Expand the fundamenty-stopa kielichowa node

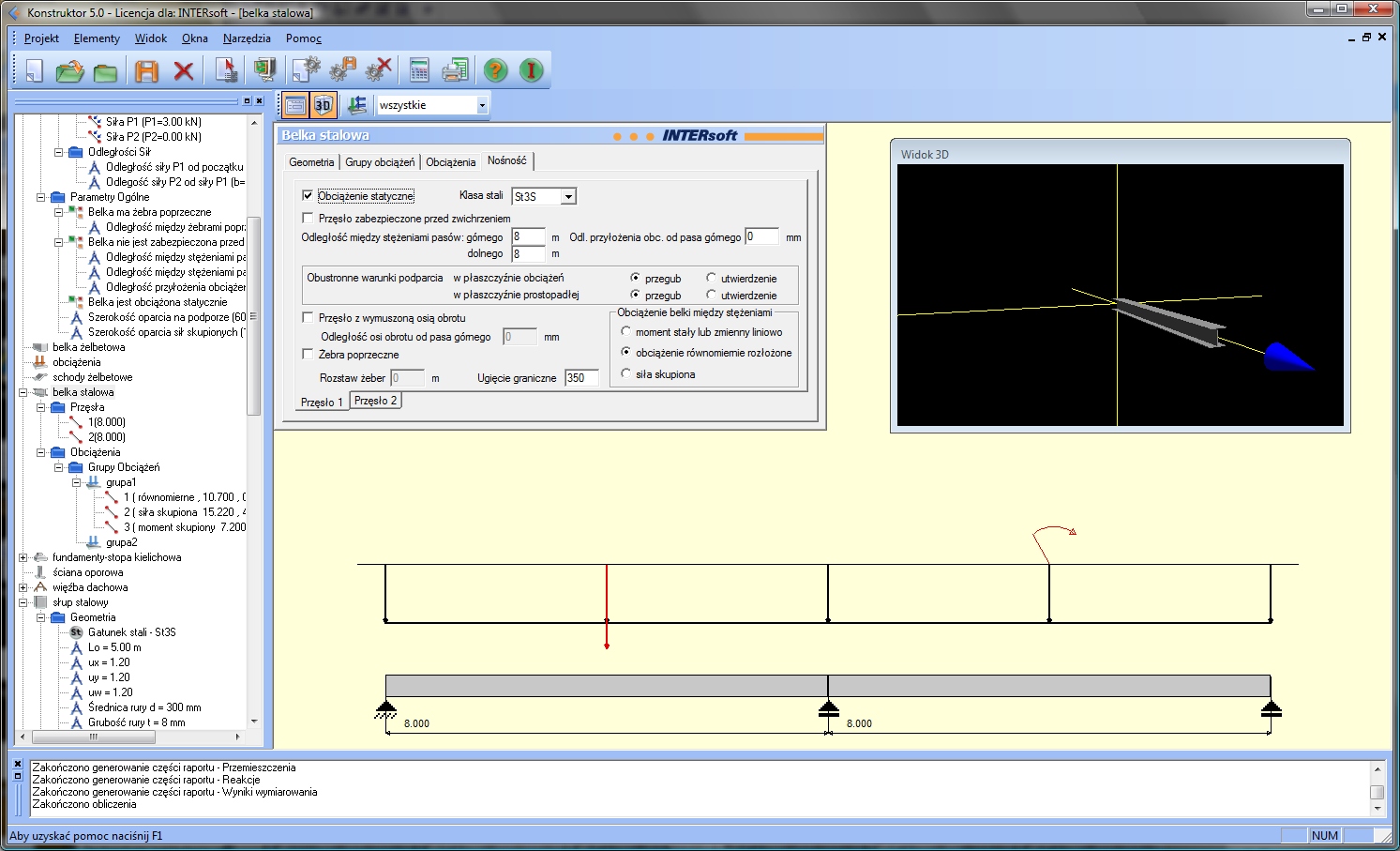pyautogui.click(x=23, y=557)
